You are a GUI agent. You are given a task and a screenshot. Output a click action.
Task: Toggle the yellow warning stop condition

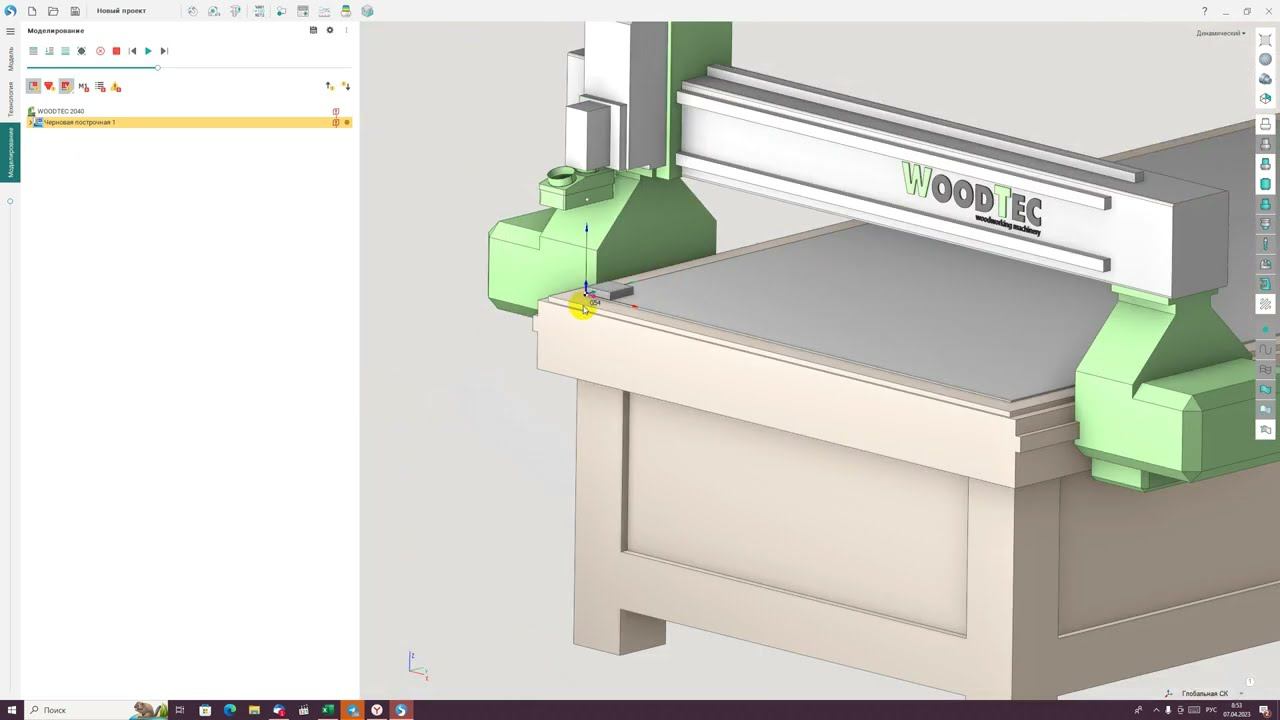116,87
